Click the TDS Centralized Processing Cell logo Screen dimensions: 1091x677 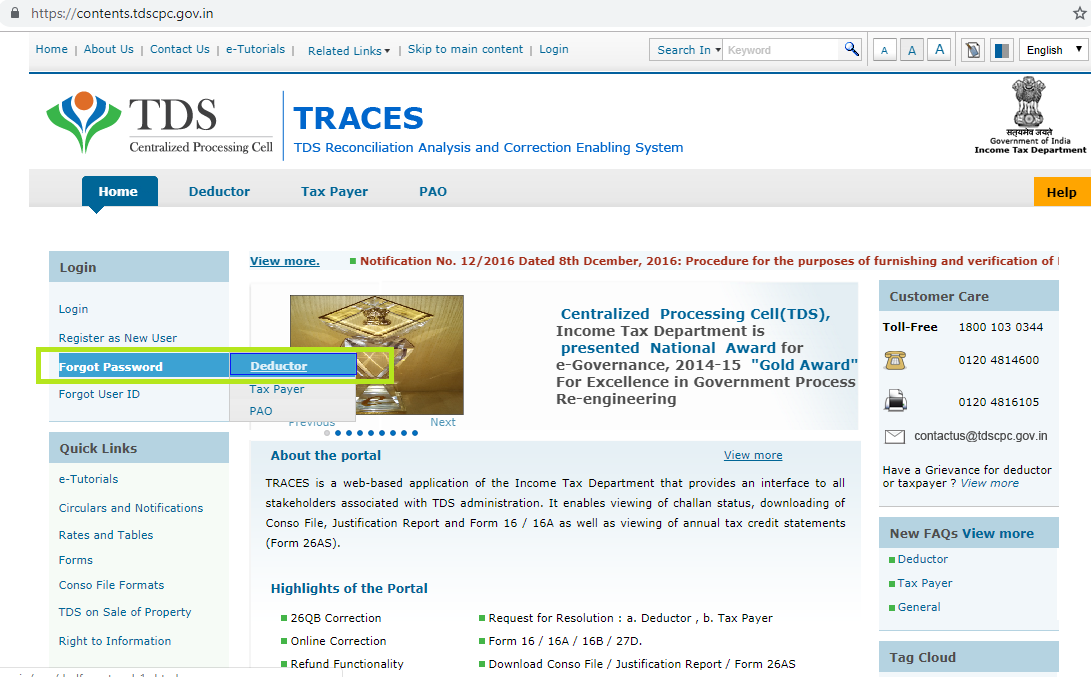point(159,122)
